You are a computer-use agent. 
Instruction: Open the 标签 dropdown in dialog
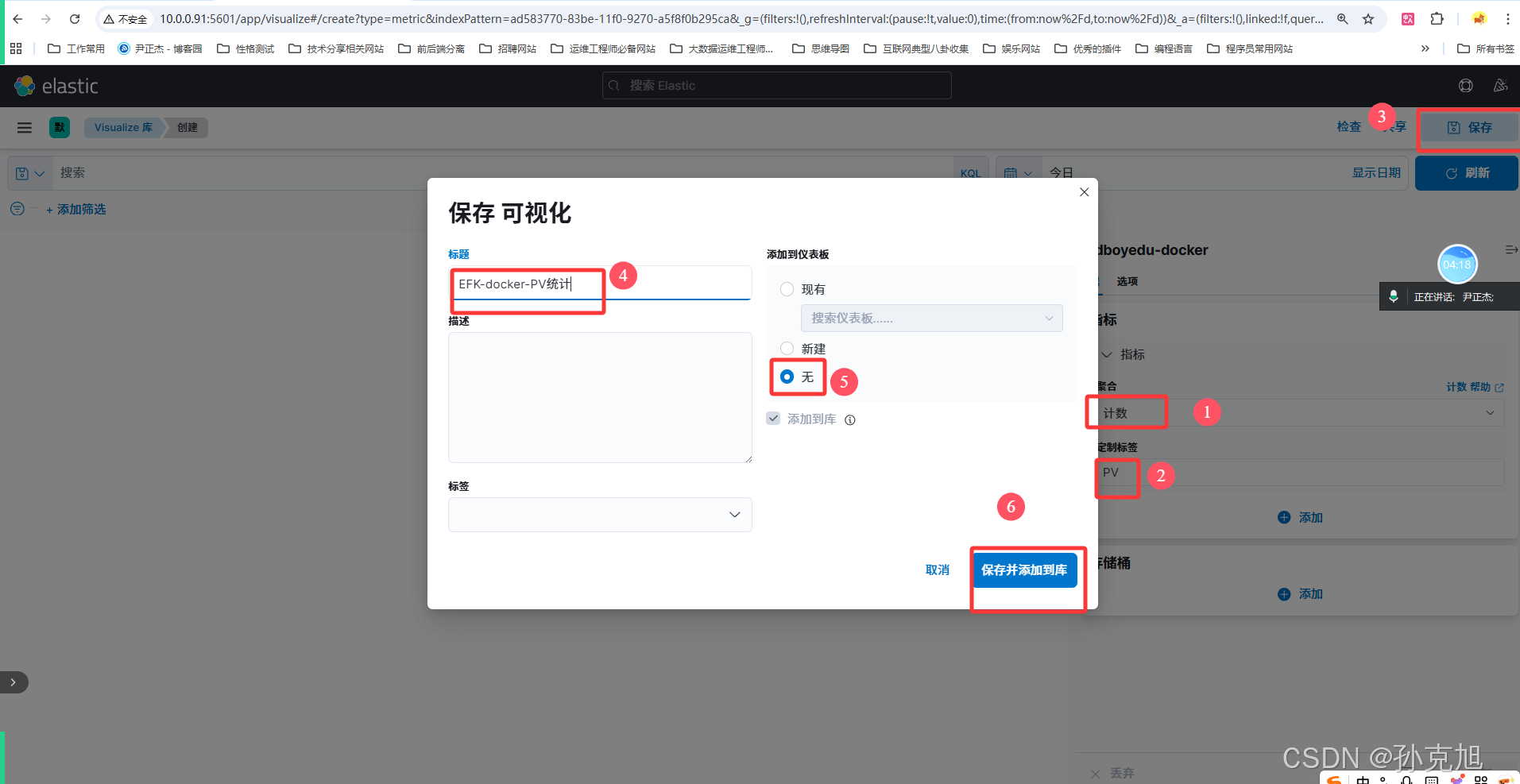coord(600,515)
